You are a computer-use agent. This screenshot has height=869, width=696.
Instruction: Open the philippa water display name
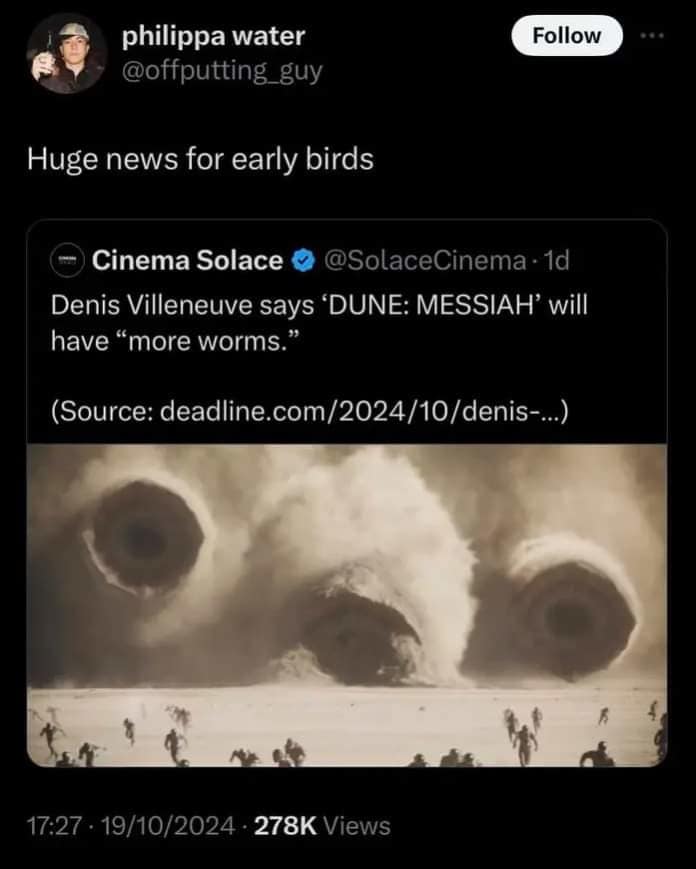[213, 37]
